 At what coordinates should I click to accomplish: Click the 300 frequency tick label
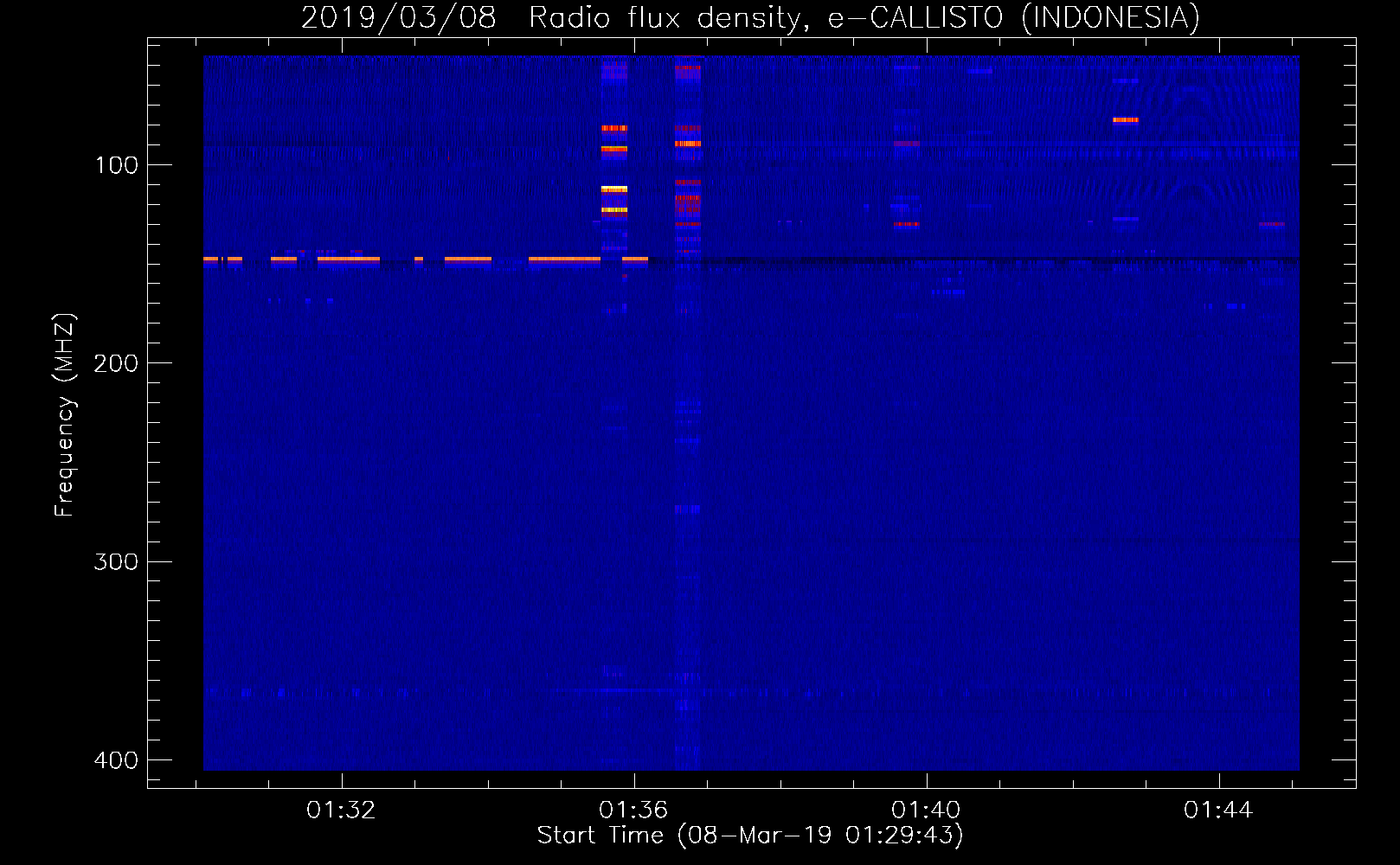pyautogui.click(x=117, y=562)
